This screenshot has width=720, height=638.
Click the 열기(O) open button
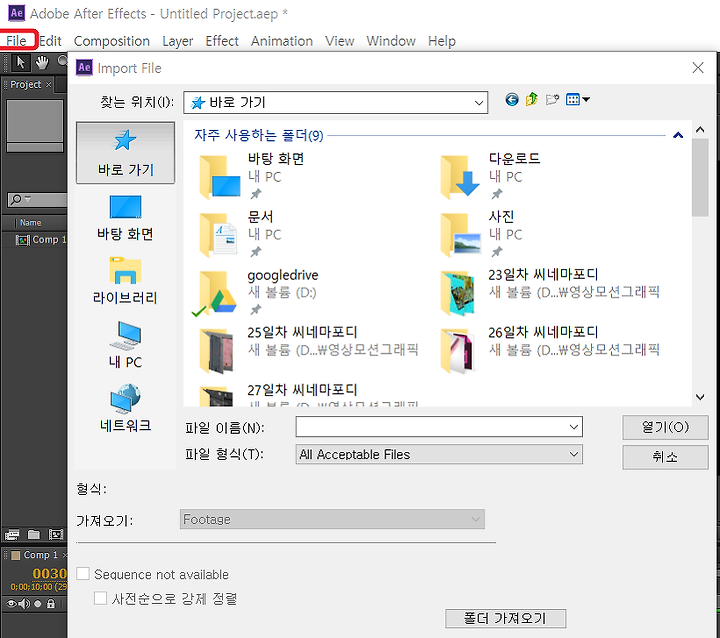click(665, 427)
